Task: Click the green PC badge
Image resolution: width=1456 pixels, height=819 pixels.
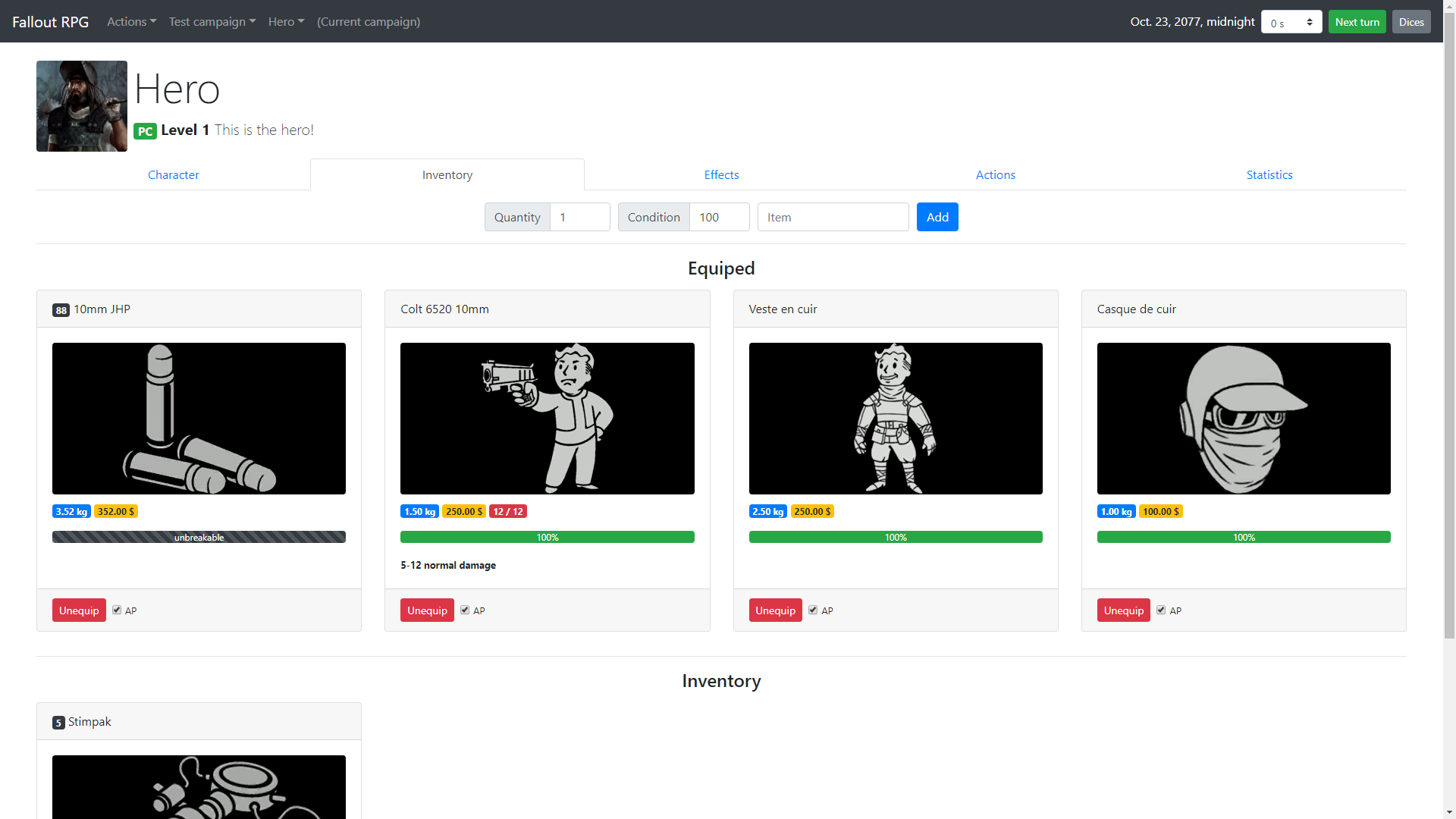Action: [x=145, y=131]
